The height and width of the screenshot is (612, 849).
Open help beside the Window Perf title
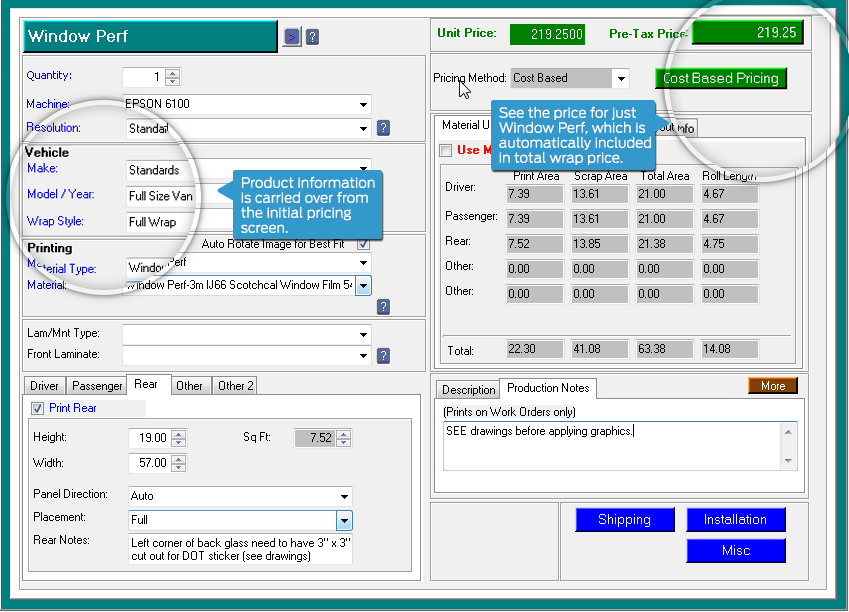(x=312, y=36)
